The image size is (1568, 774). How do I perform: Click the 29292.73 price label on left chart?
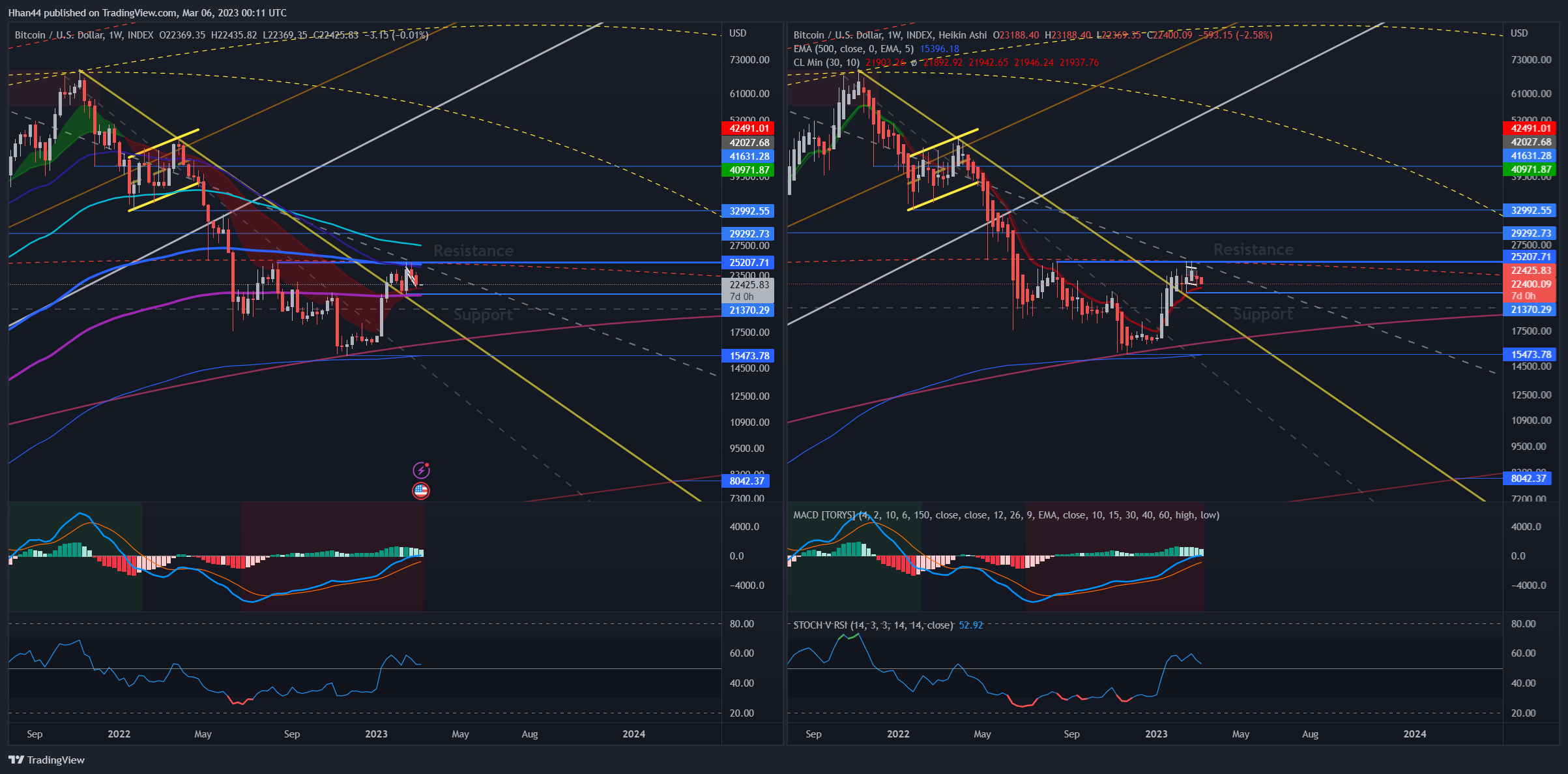tap(748, 233)
